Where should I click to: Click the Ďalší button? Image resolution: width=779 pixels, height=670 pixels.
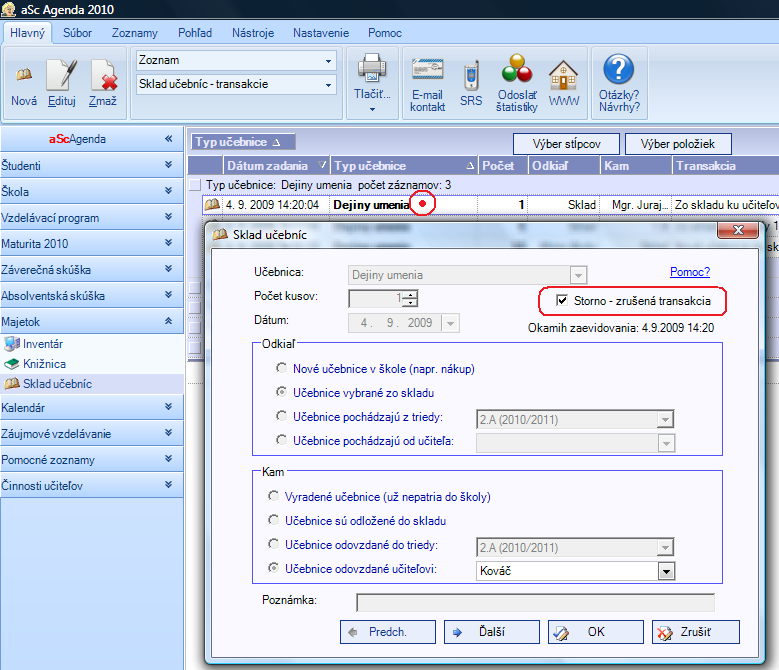click(491, 632)
